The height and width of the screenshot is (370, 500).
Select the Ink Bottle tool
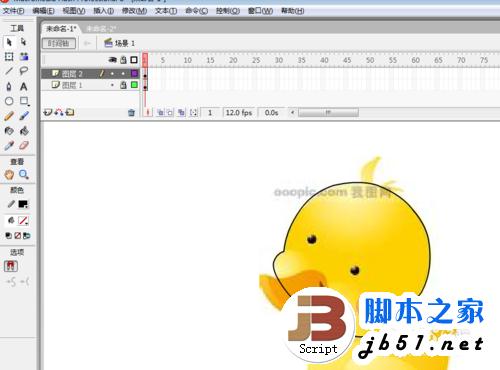click(x=9, y=131)
